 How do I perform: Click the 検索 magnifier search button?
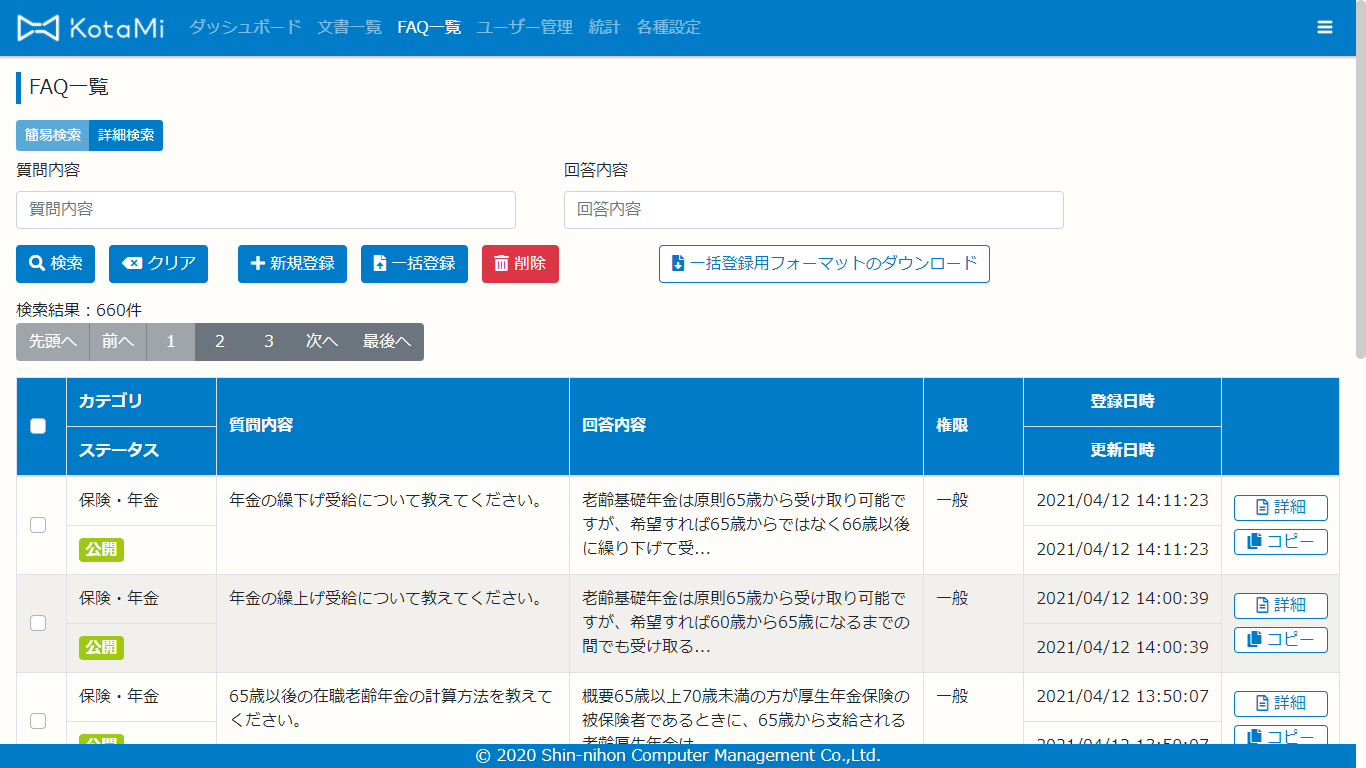[x=56, y=264]
